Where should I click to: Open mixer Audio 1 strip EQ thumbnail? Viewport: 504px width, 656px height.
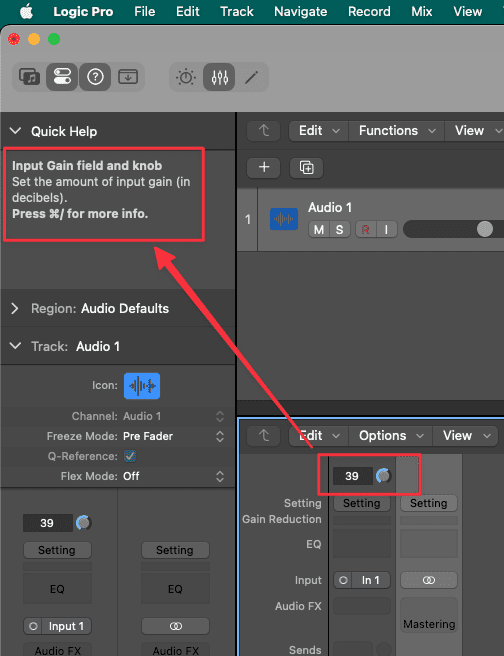(362, 544)
